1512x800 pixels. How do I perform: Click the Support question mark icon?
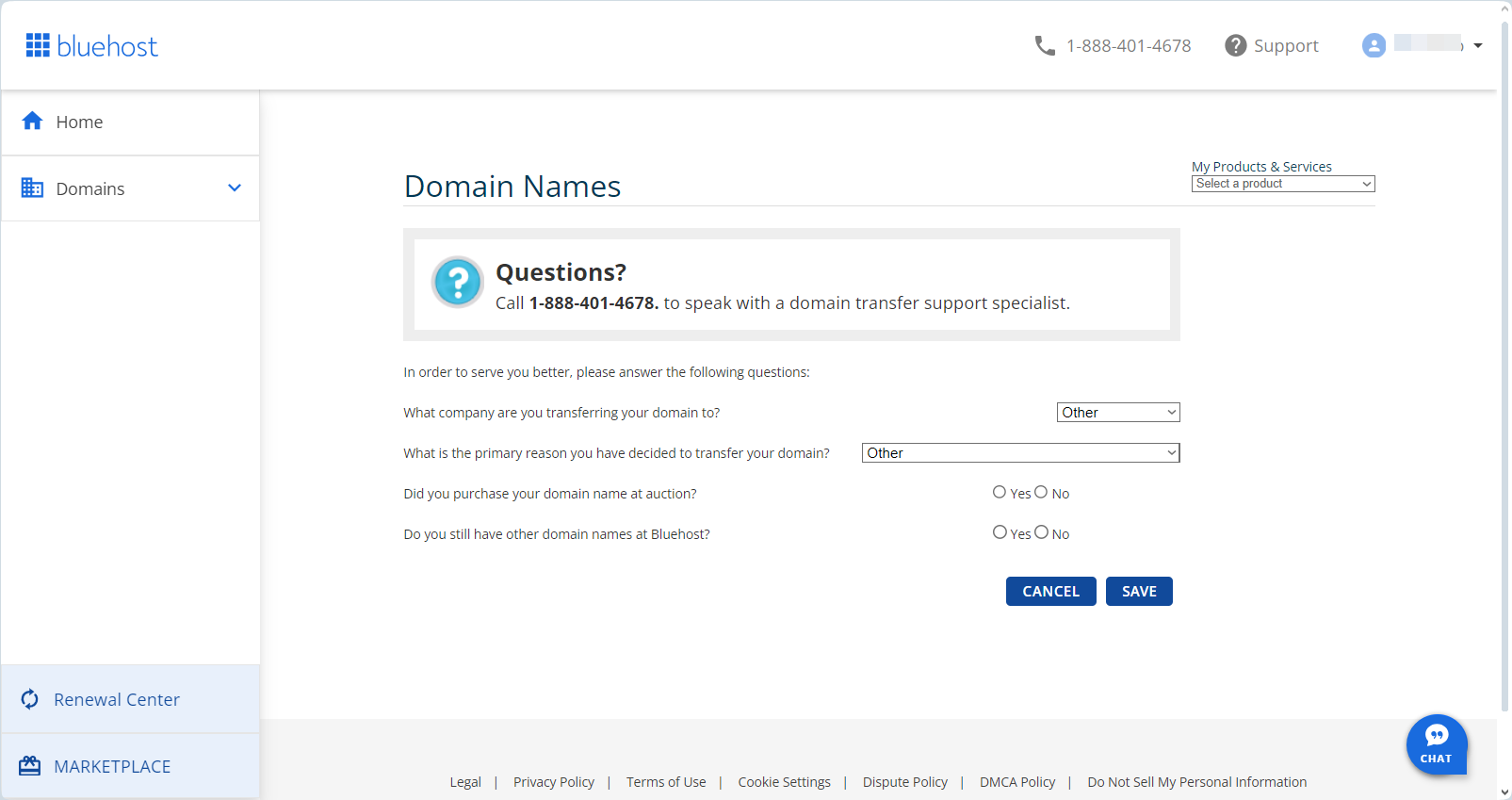click(1236, 45)
